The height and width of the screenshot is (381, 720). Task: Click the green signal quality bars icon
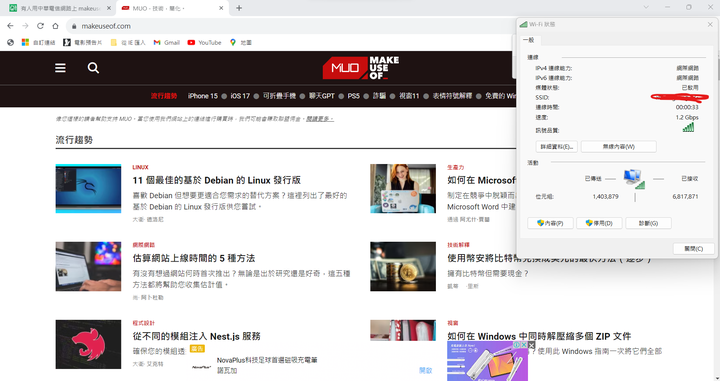[688, 128]
